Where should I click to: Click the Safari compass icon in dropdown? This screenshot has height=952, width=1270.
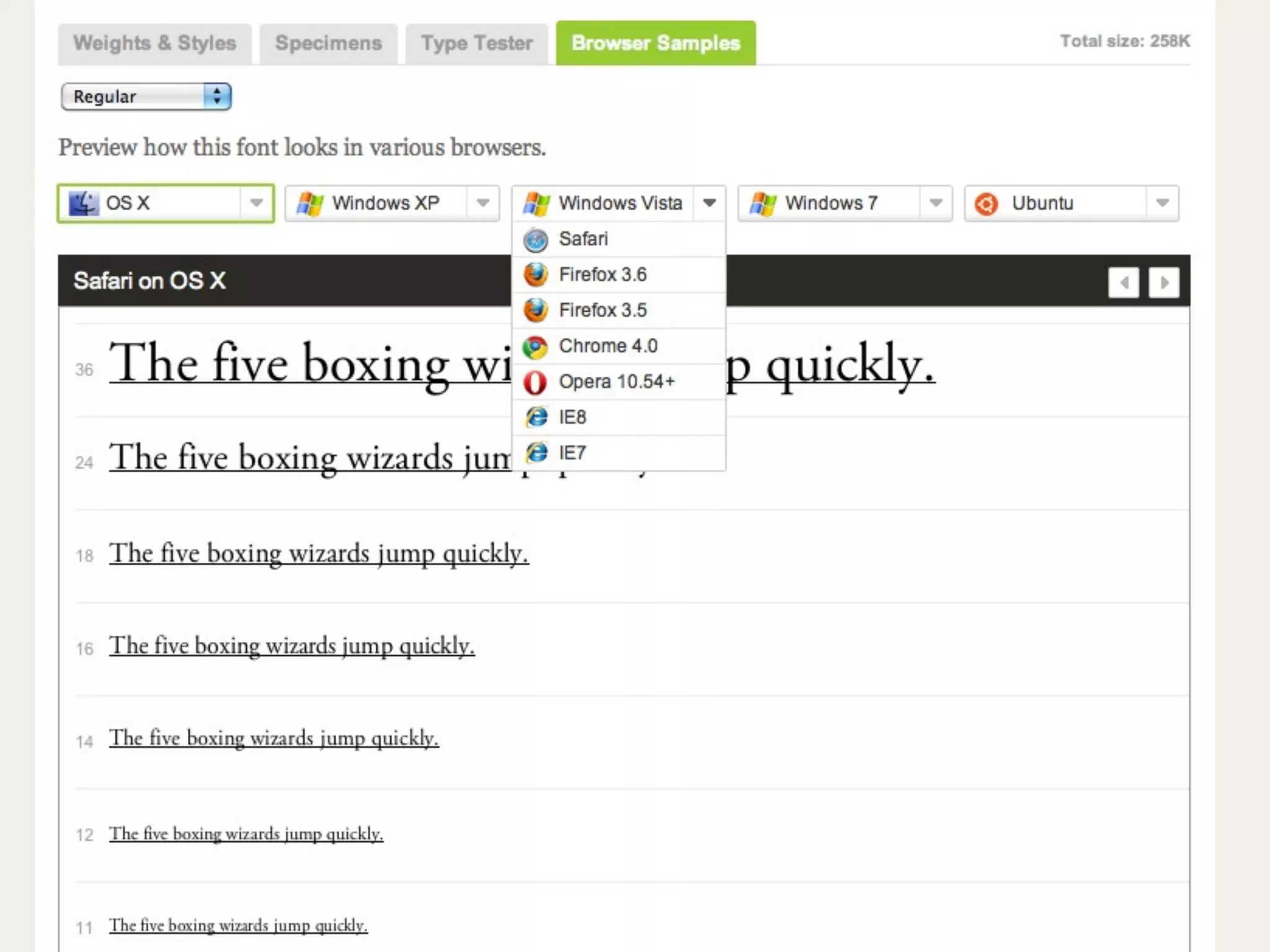coord(536,240)
